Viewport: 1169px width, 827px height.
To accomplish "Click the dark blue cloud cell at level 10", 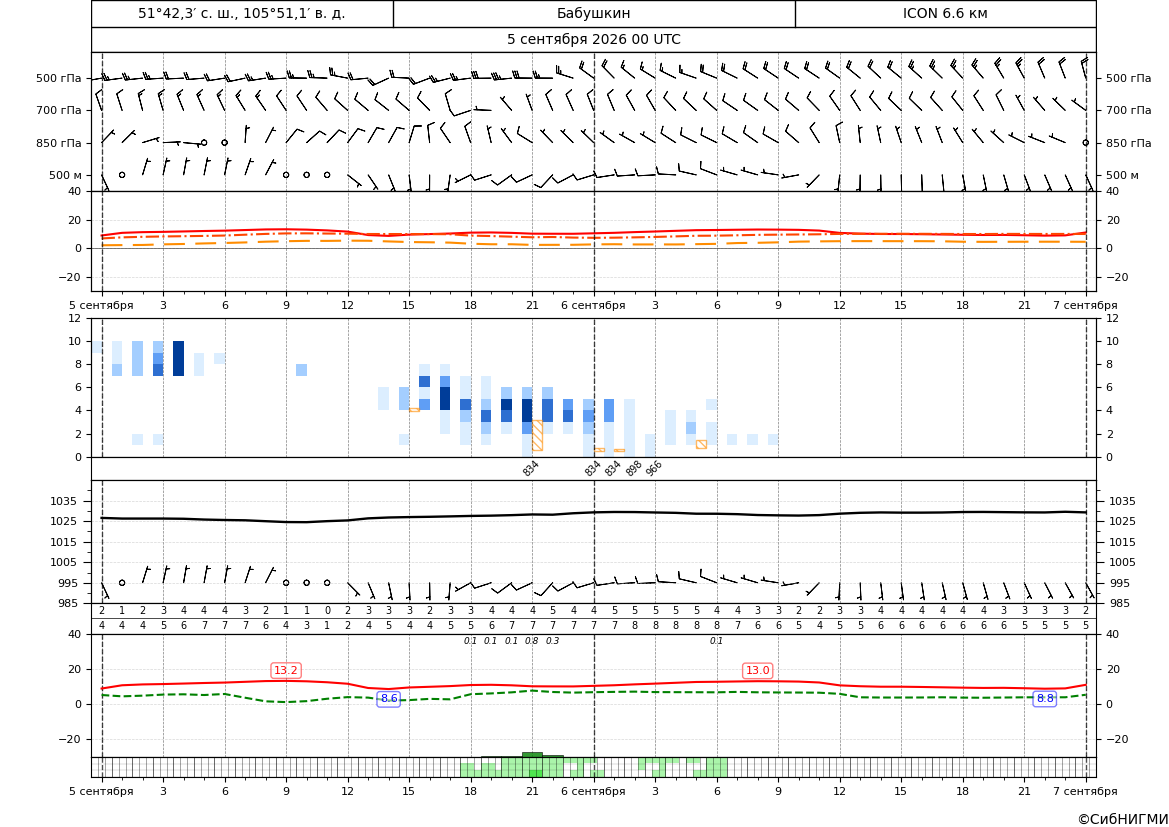I will tap(178, 359).
